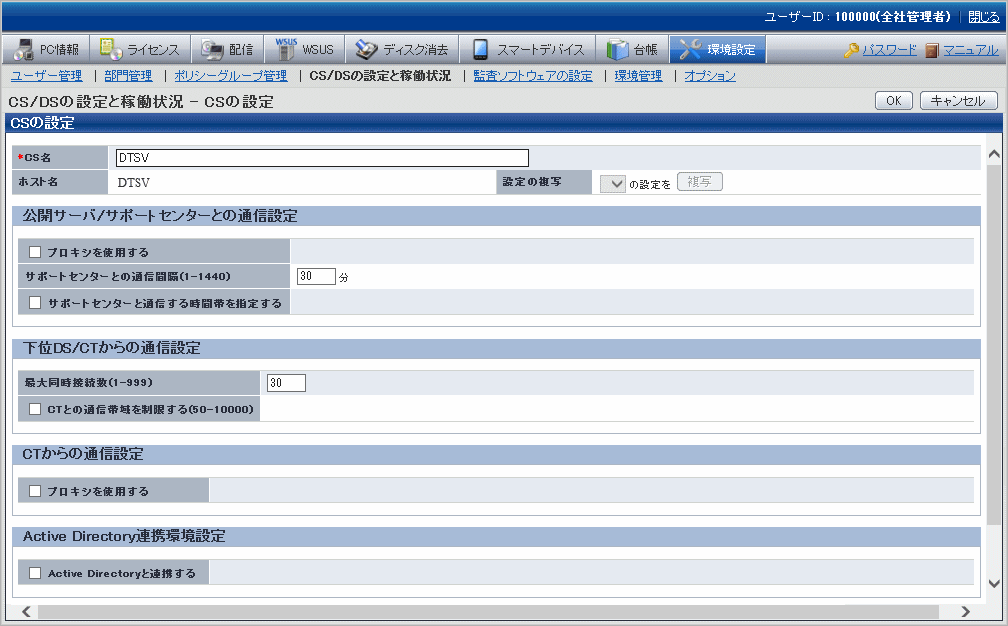
Task: Open the ディスク消去 tab
Action: pyautogui.click(x=402, y=49)
